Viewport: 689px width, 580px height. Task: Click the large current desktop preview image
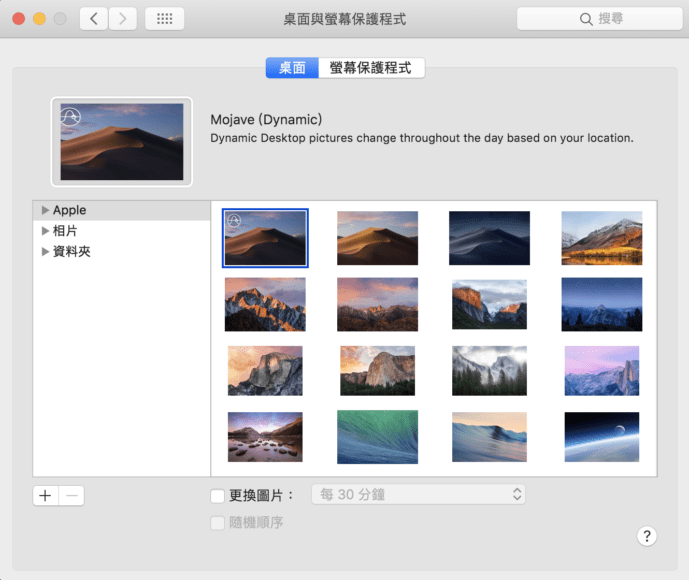point(122,141)
